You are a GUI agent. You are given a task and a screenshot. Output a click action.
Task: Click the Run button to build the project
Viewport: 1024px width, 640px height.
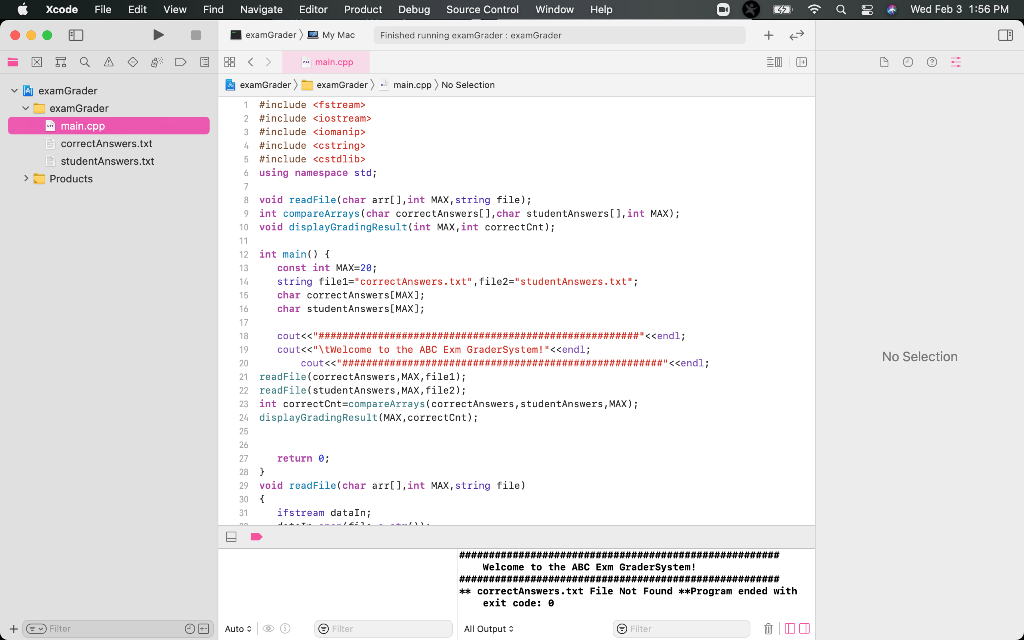click(157, 34)
